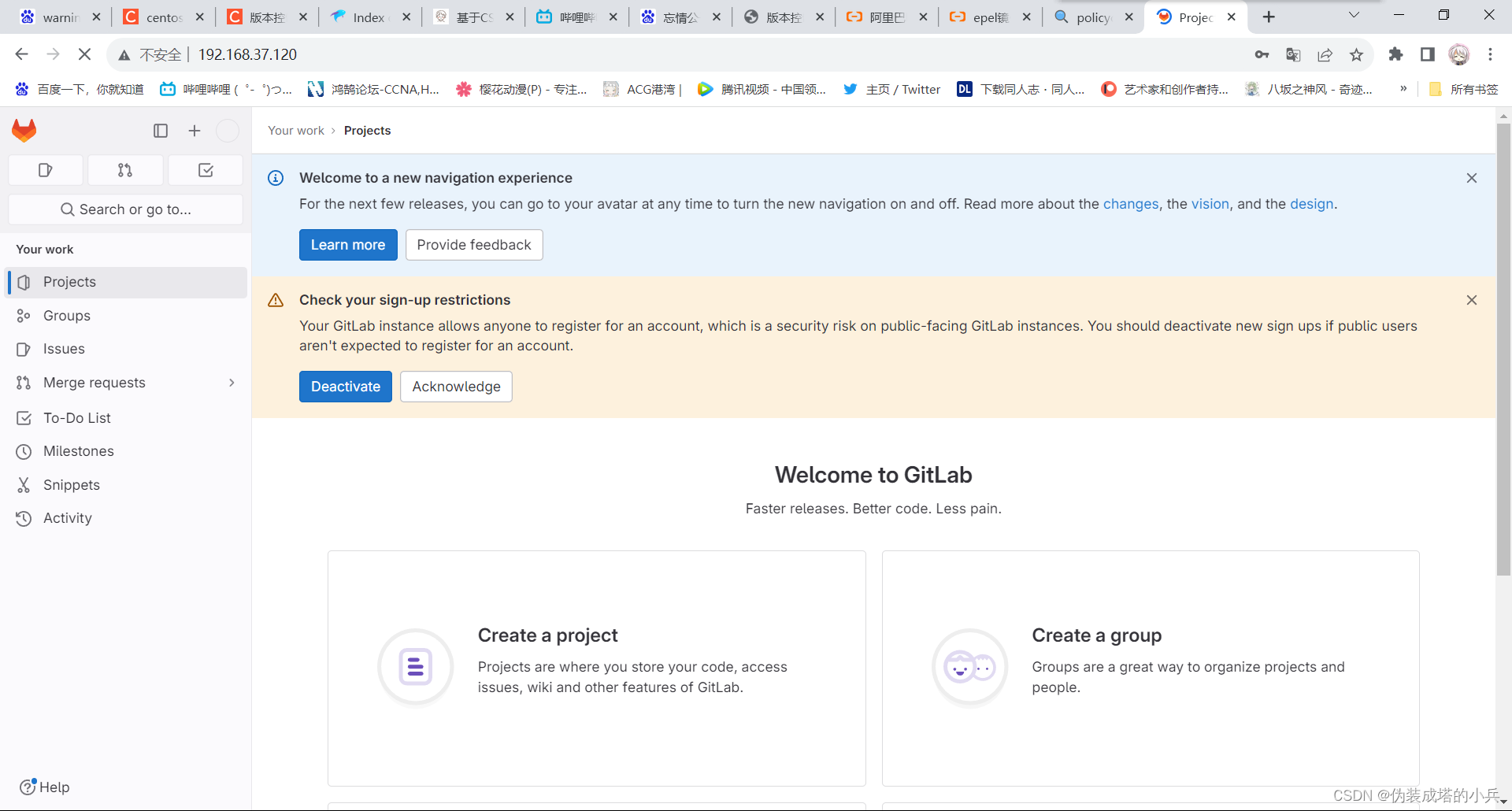The image size is (1512, 811).
Task: Click the browser back arrow
Action: (x=22, y=54)
